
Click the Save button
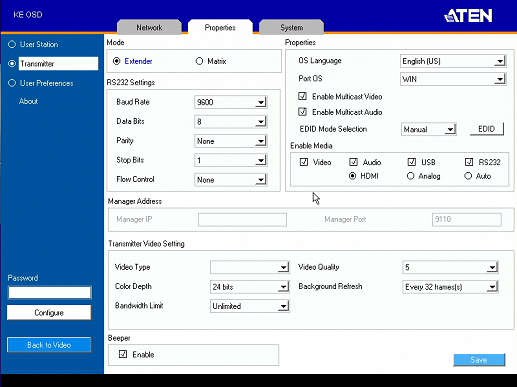point(479,360)
